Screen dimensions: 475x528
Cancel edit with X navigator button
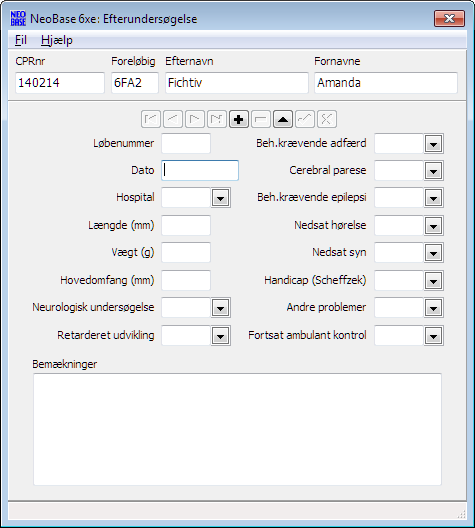coord(327,119)
